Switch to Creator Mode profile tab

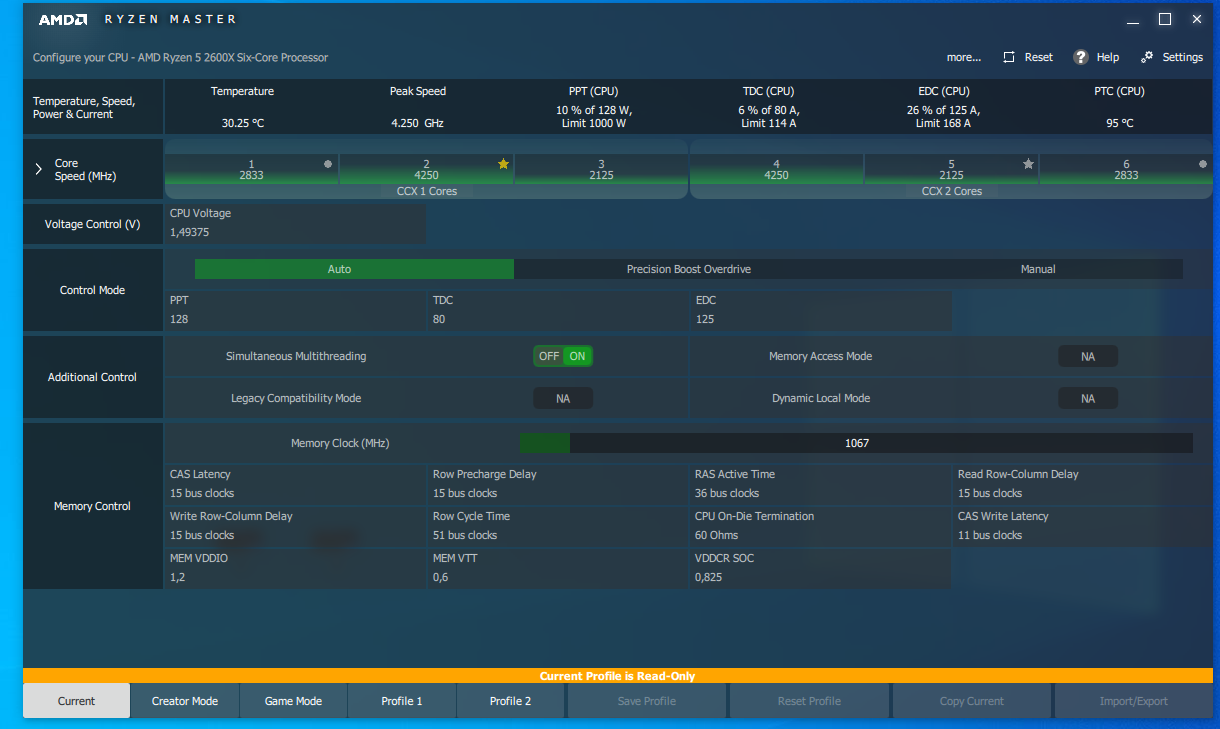click(185, 701)
